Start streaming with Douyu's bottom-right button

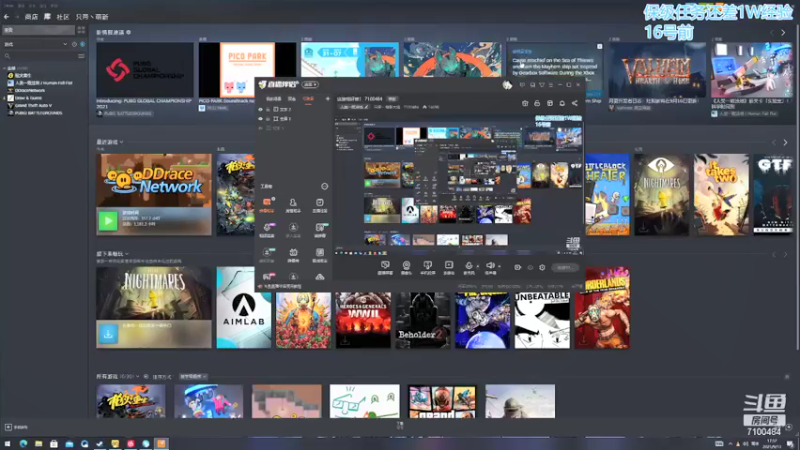(564, 267)
